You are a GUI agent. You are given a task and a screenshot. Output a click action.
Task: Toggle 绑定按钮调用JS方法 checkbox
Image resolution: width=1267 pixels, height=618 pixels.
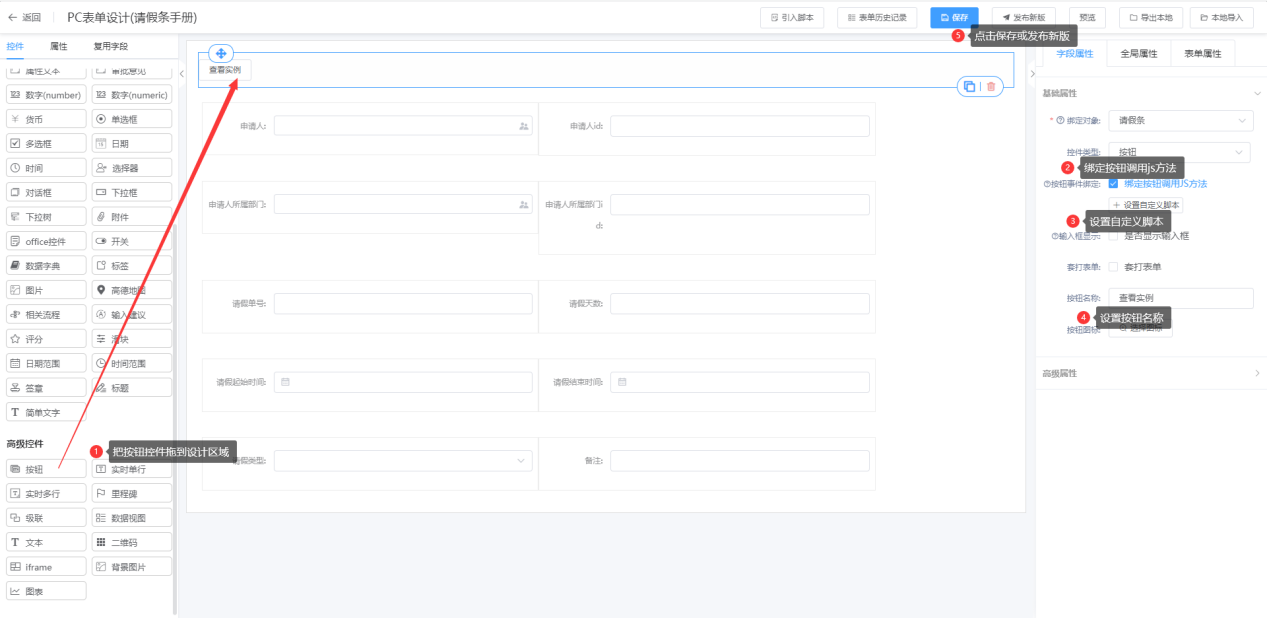point(1113,184)
